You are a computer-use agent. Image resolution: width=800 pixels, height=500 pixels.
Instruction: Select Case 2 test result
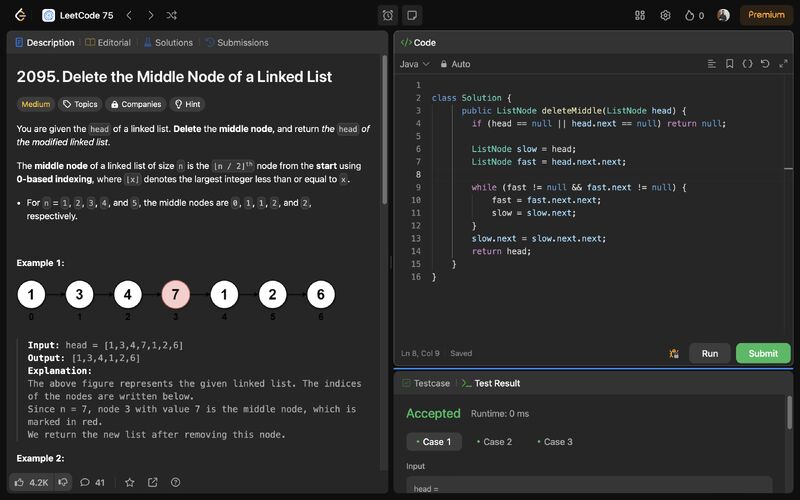[494, 442]
